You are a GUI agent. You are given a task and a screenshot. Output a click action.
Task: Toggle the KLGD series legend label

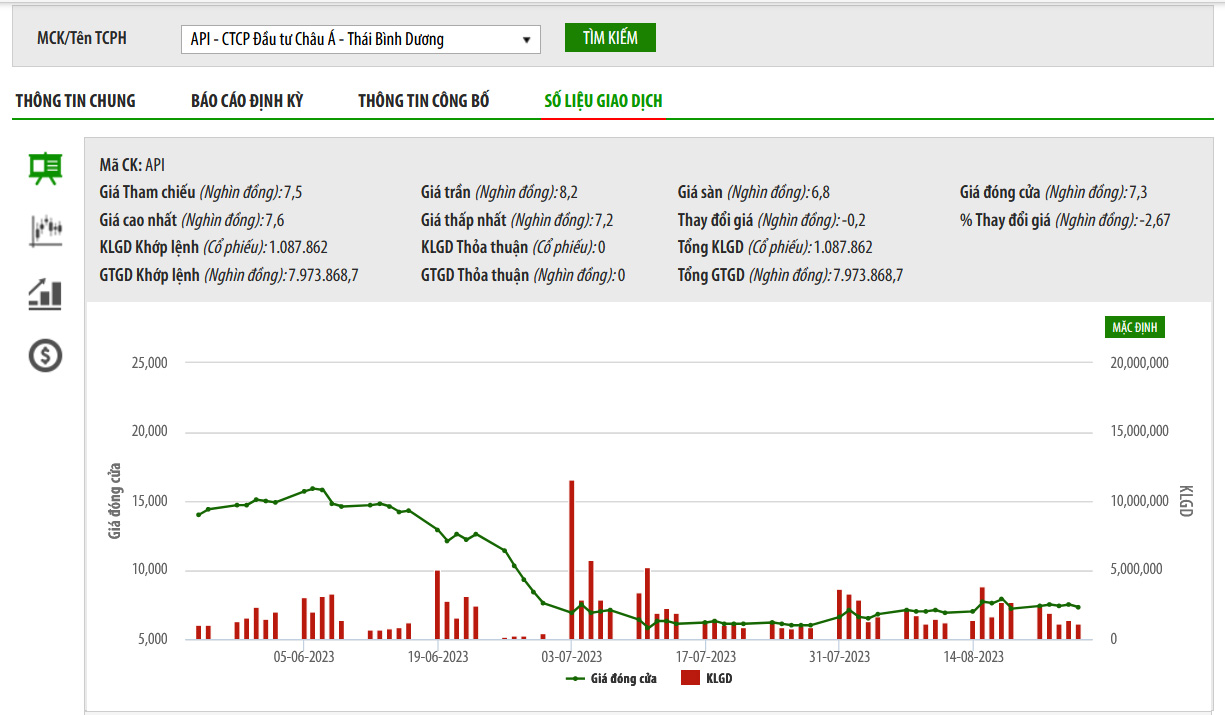click(x=719, y=678)
